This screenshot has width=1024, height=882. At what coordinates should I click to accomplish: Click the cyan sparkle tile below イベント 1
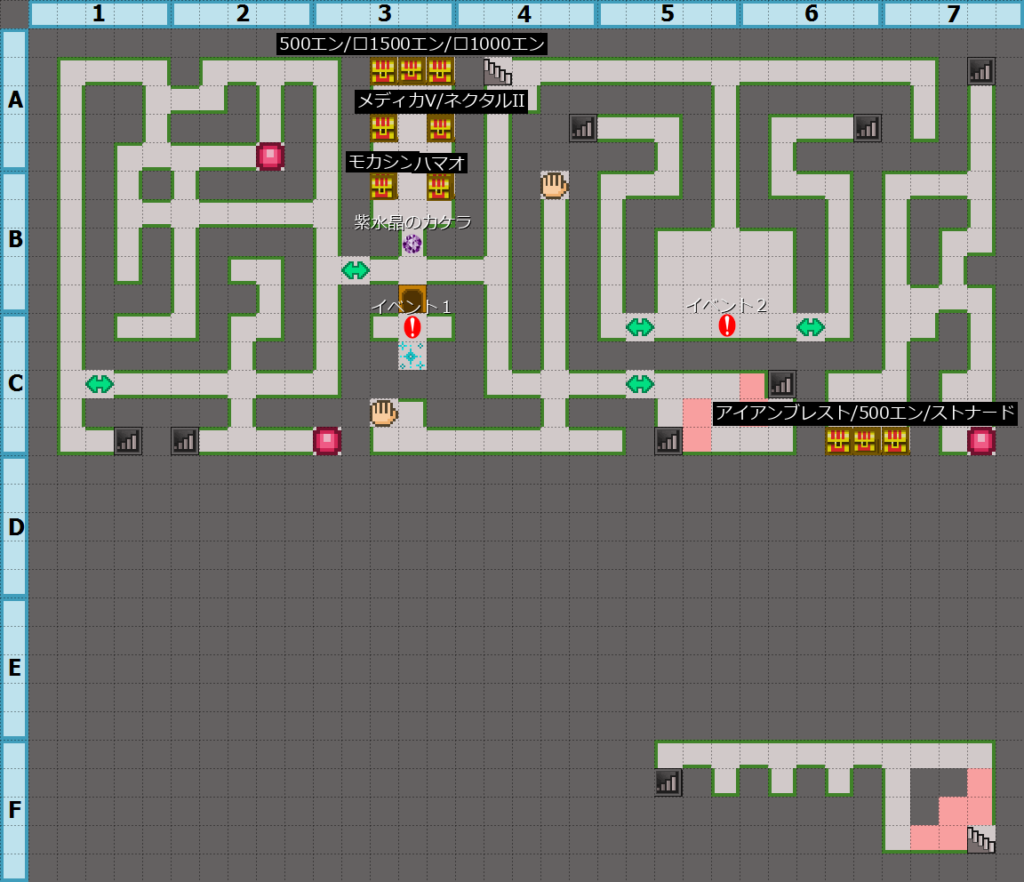[412, 355]
